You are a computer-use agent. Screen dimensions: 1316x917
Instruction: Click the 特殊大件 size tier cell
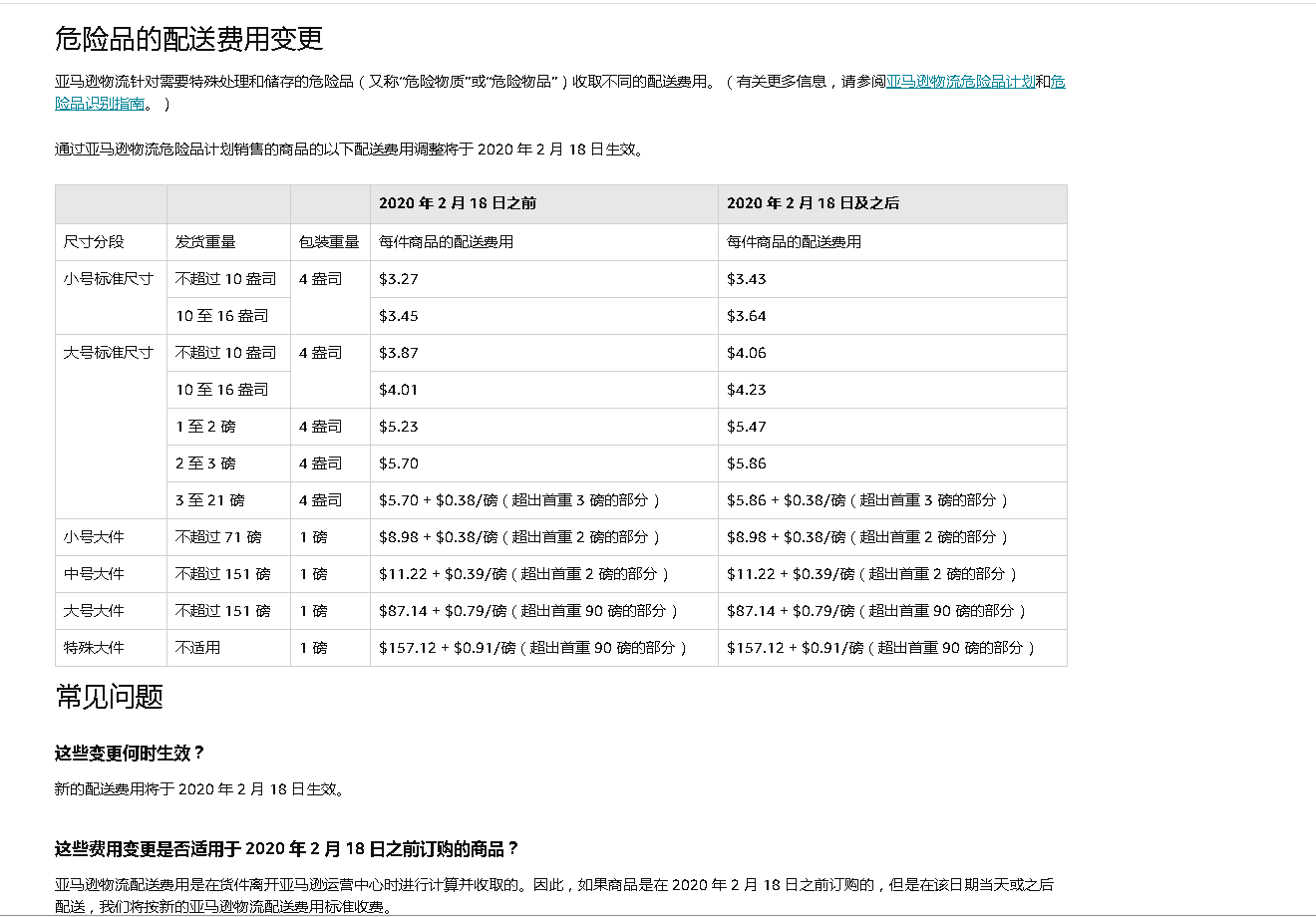point(111,648)
